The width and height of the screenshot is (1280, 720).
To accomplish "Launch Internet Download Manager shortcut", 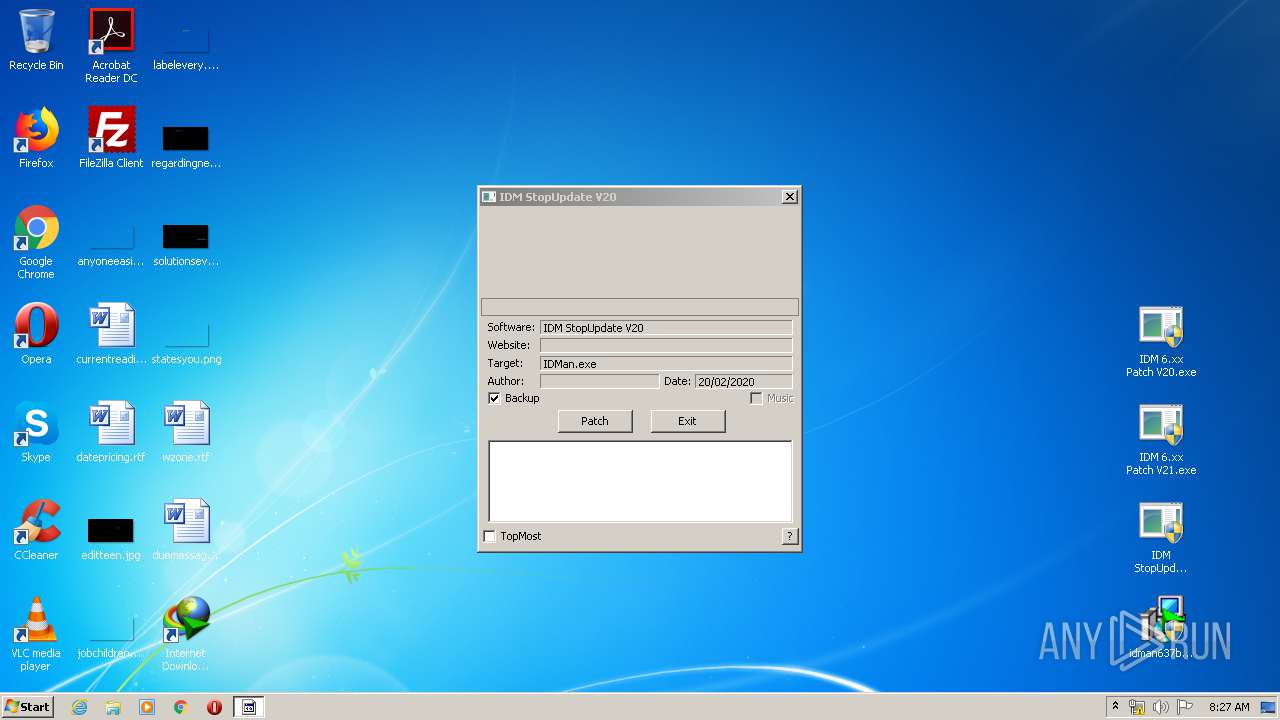I will click(186, 634).
